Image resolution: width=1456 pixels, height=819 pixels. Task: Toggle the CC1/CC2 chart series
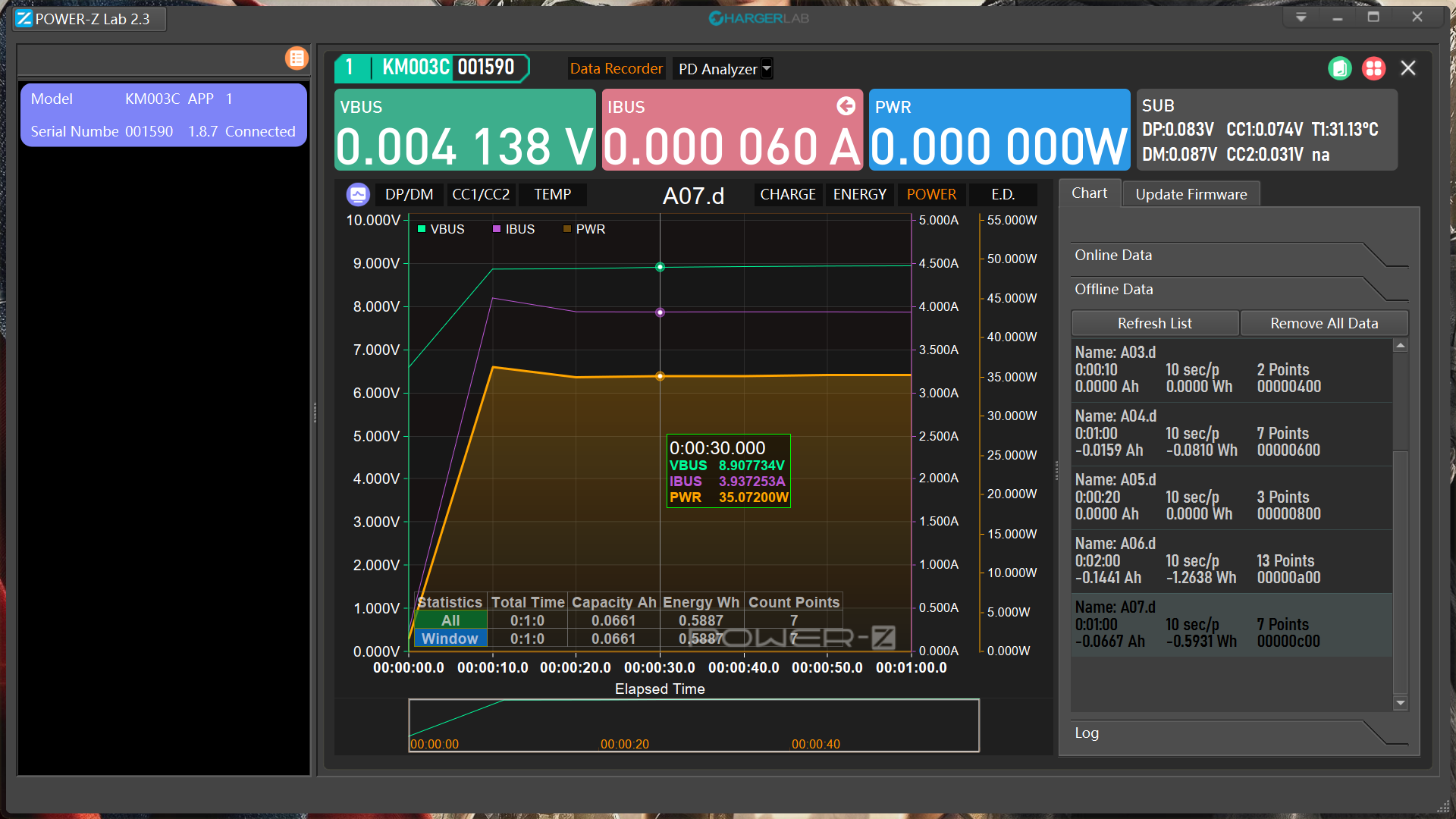click(481, 195)
